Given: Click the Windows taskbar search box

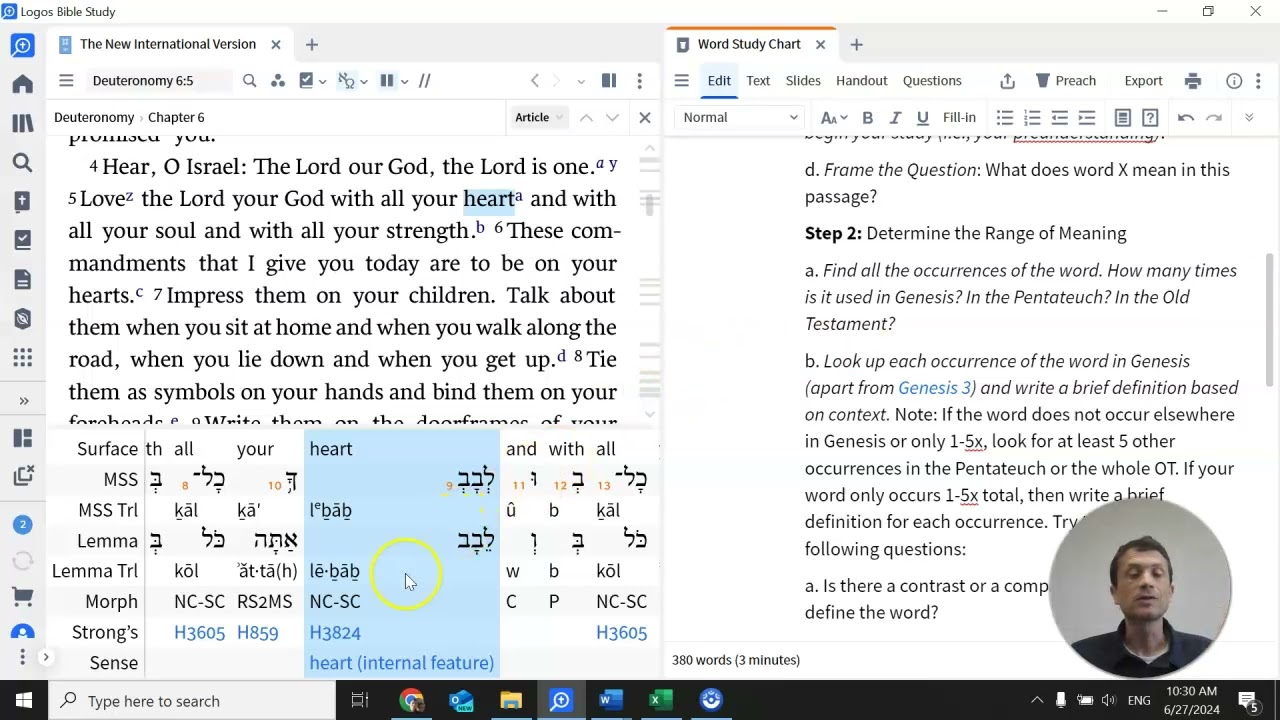Looking at the screenshot, I should 192,701.
